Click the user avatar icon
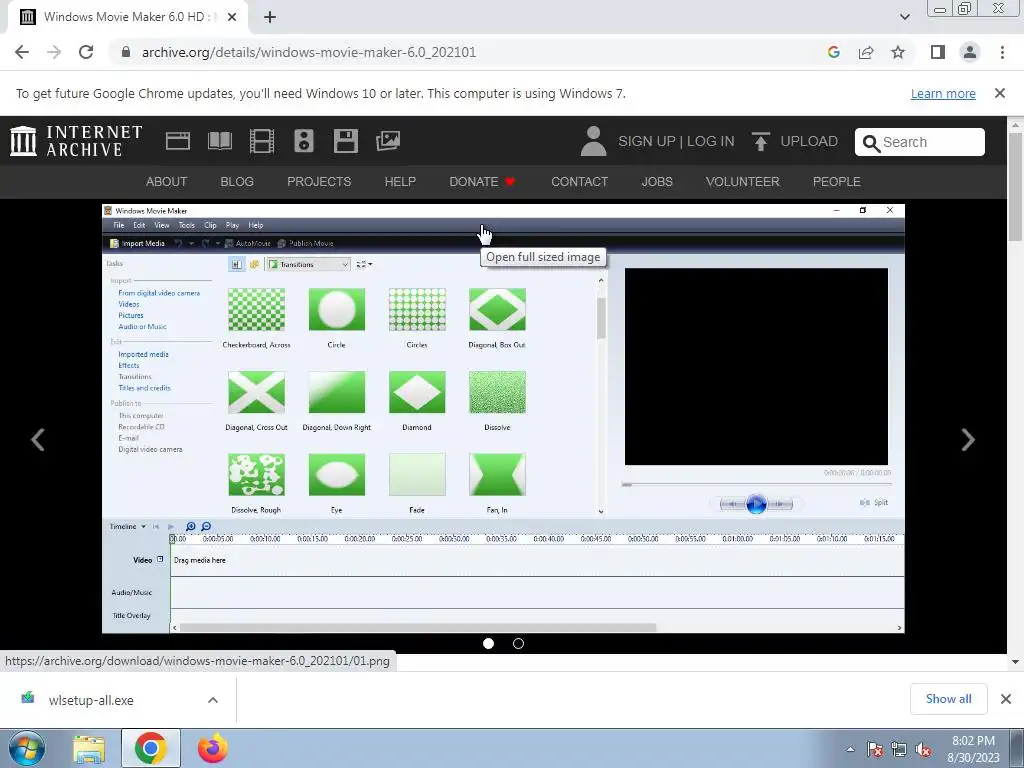This screenshot has height=768, width=1024. [593, 141]
